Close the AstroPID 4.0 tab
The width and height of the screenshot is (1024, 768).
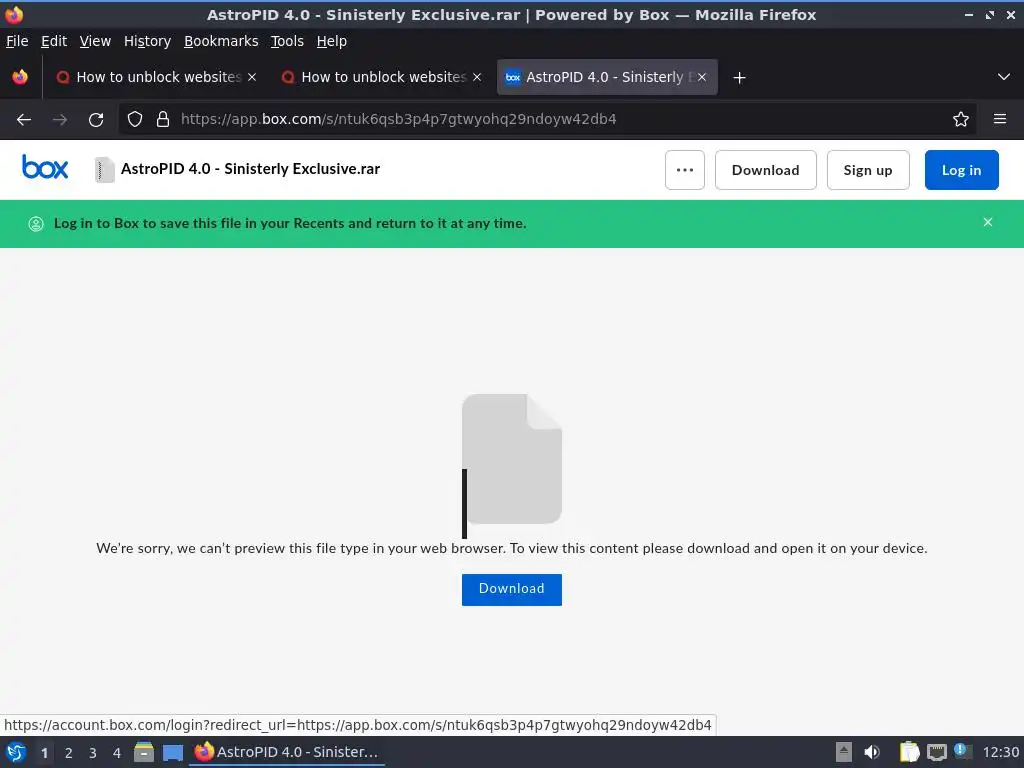pyautogui.click(x=702, y=77)
